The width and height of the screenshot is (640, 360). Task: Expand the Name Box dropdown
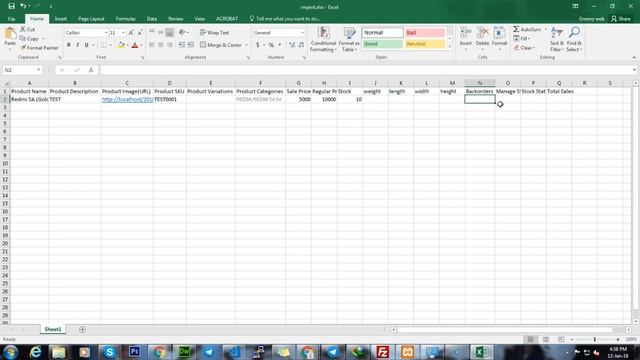(38, 70)
